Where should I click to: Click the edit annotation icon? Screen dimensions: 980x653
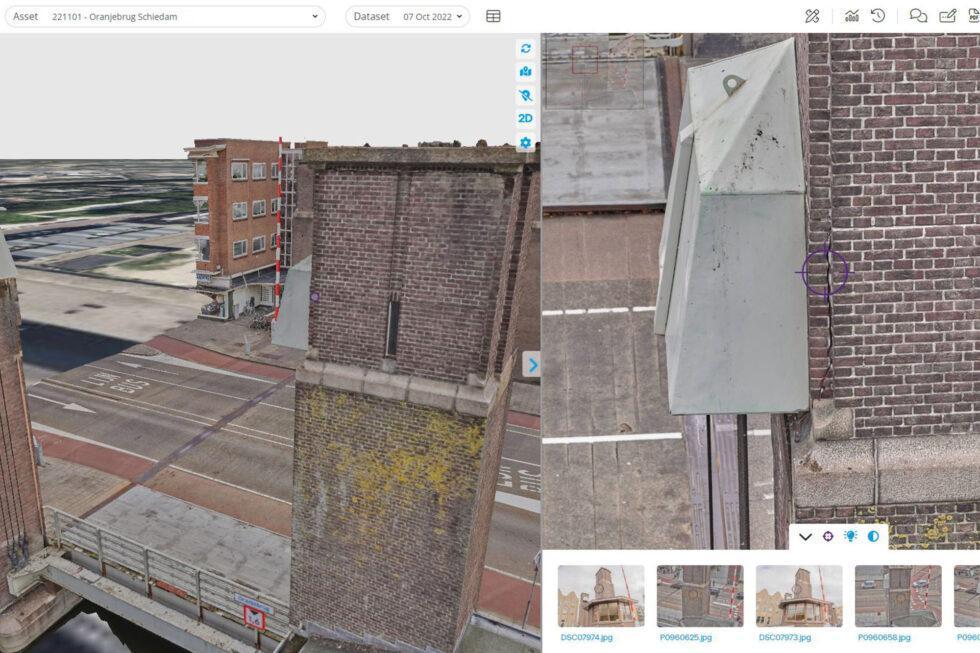click(x=947, y=16)
